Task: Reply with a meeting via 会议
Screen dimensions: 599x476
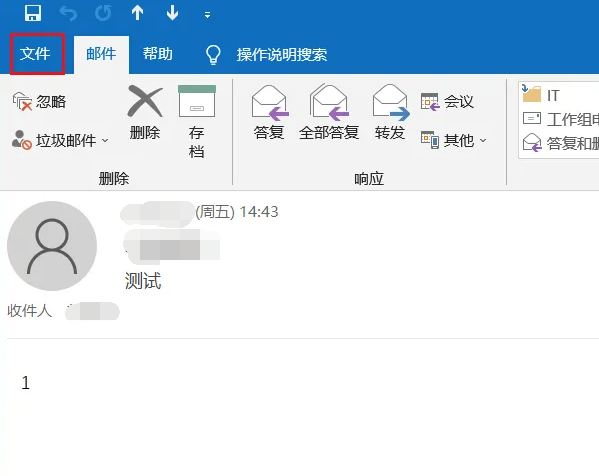Action: click(447, 102)
